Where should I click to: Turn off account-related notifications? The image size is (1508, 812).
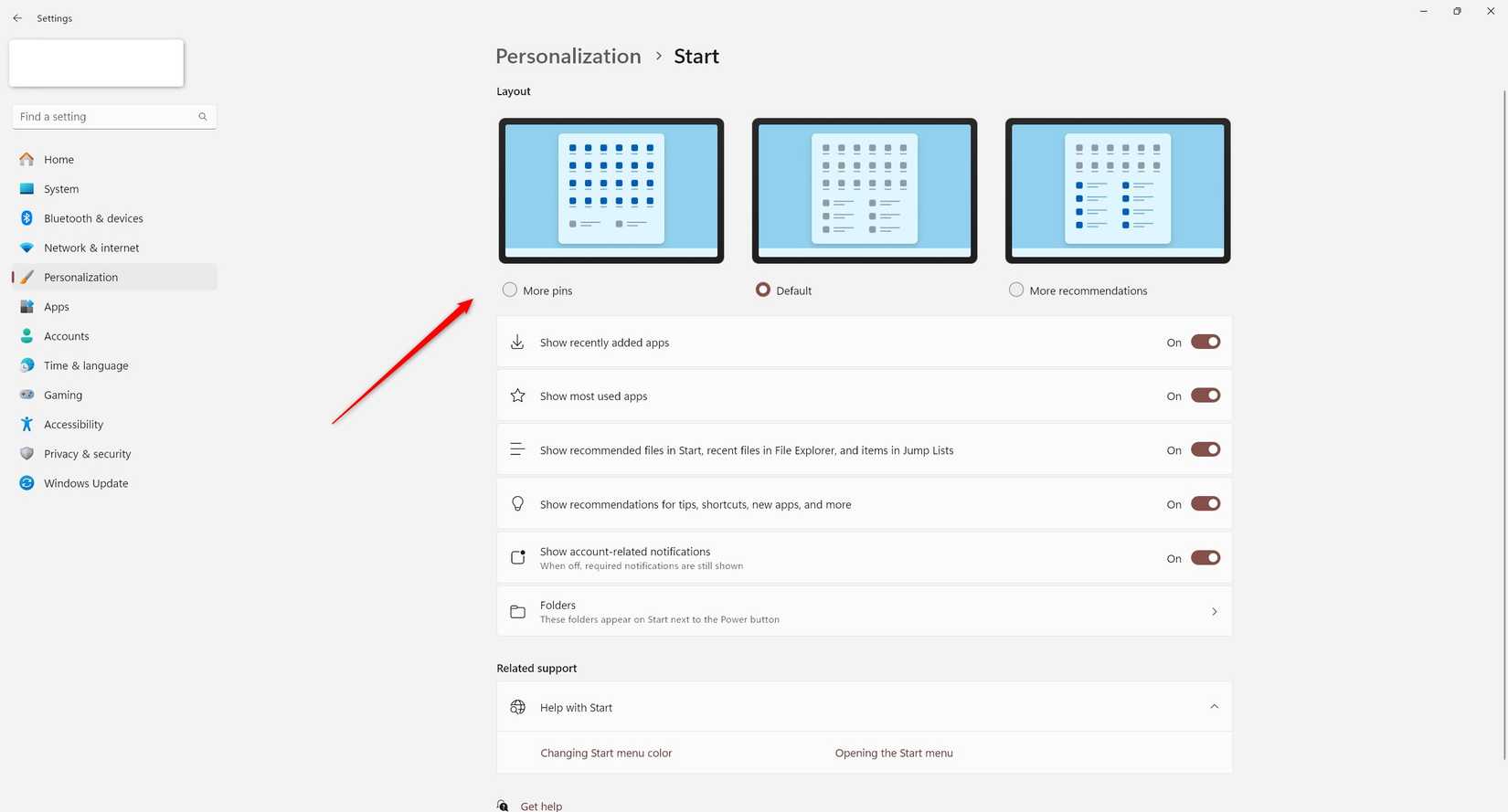click(x=1205, y=557)
